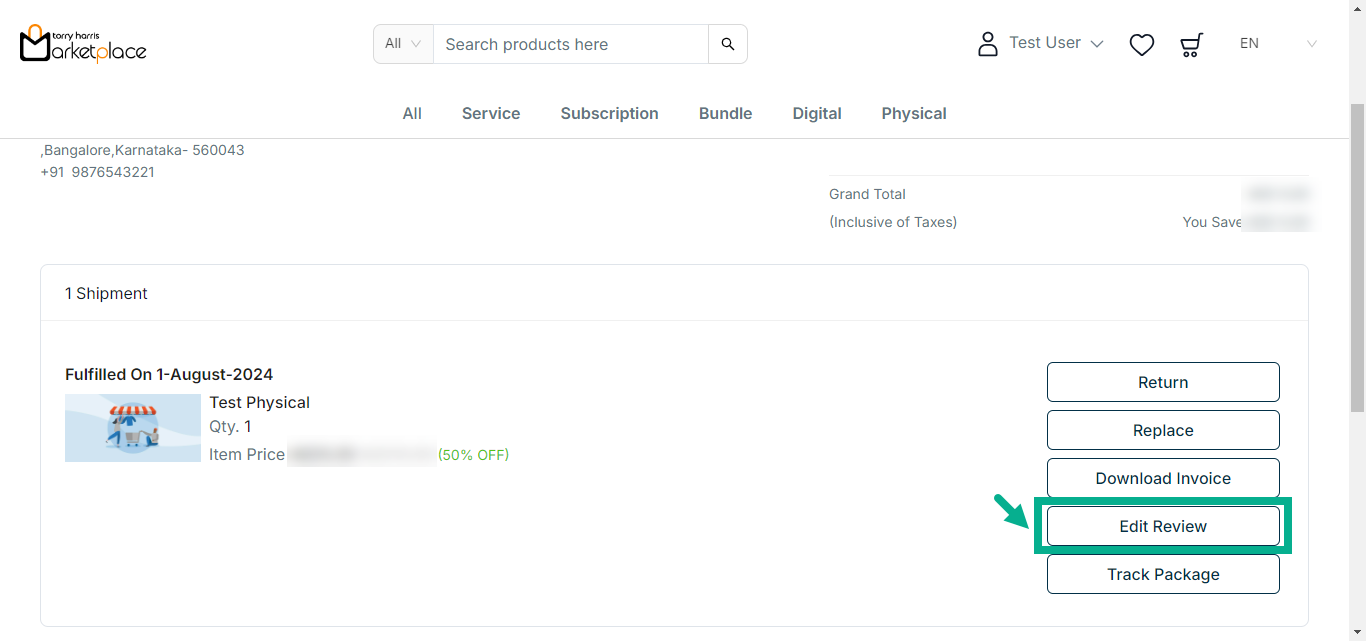This screenshot has height=641, width=1366.
Task: Click the magnifier search icon button
Action: pos(727,44)
